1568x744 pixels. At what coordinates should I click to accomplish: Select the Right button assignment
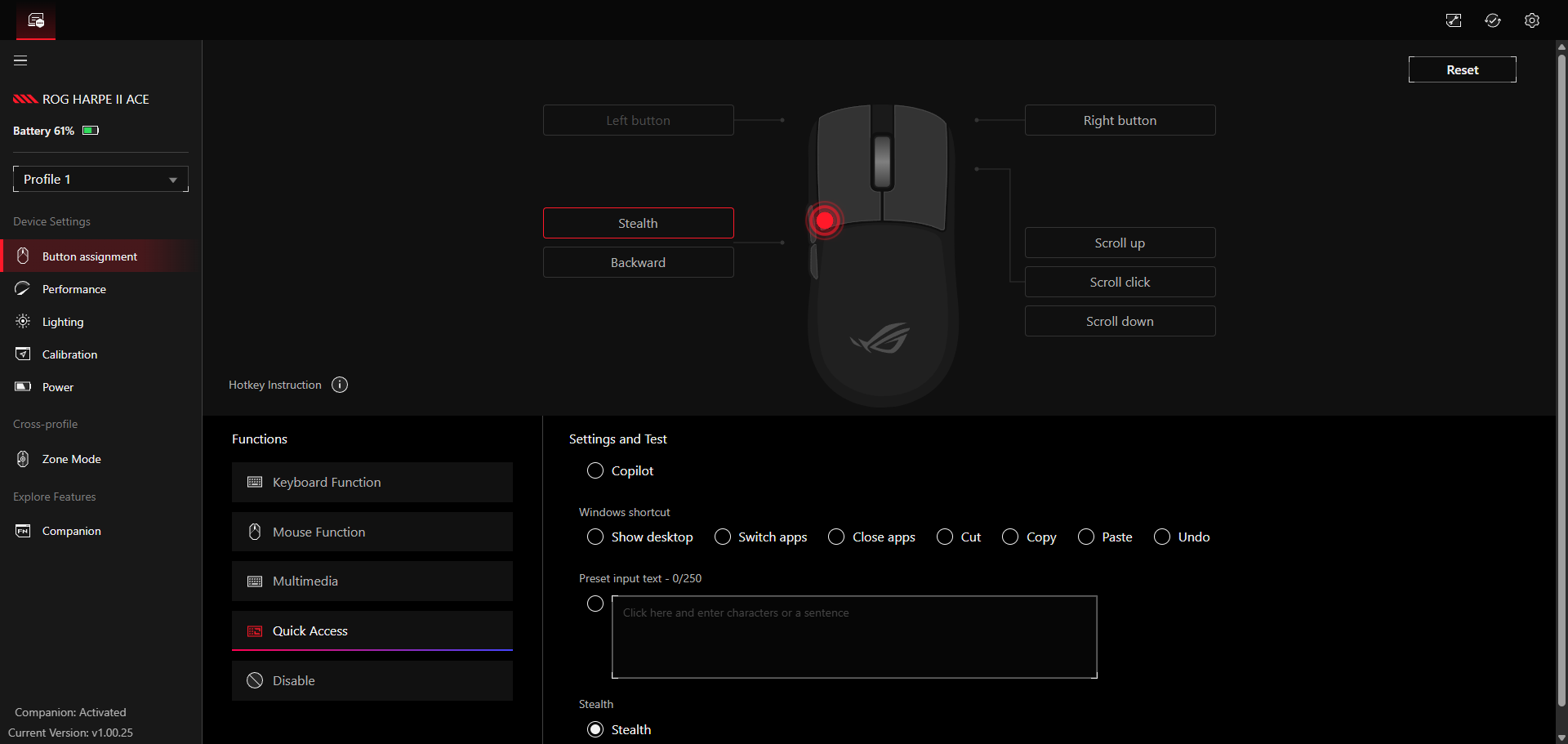1120,120
